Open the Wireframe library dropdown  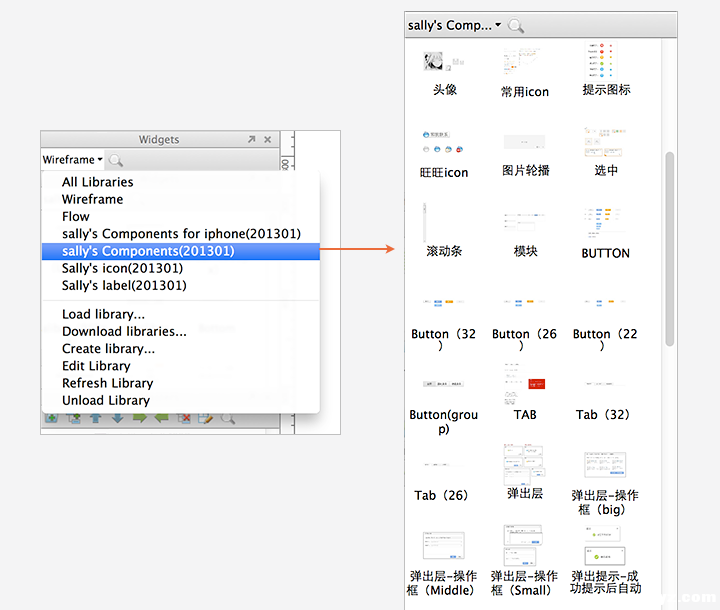click(x=72, y=160)
